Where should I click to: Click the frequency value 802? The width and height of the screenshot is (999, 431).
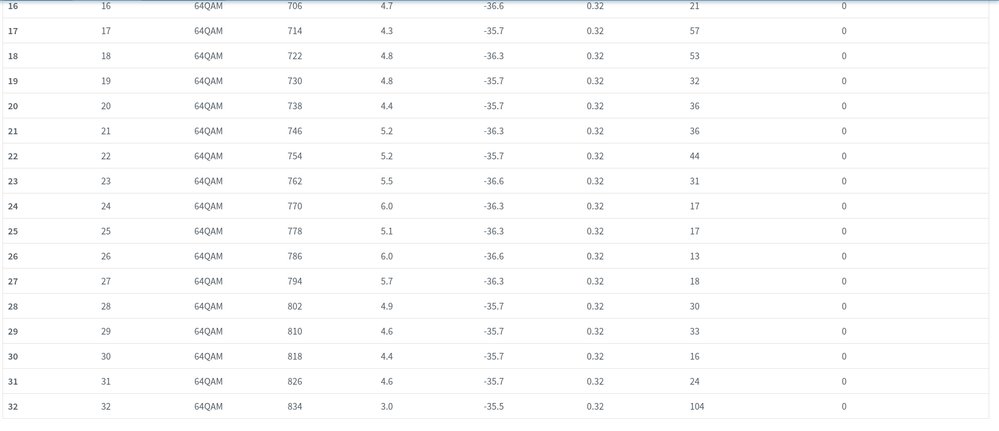tap(295, 306)
